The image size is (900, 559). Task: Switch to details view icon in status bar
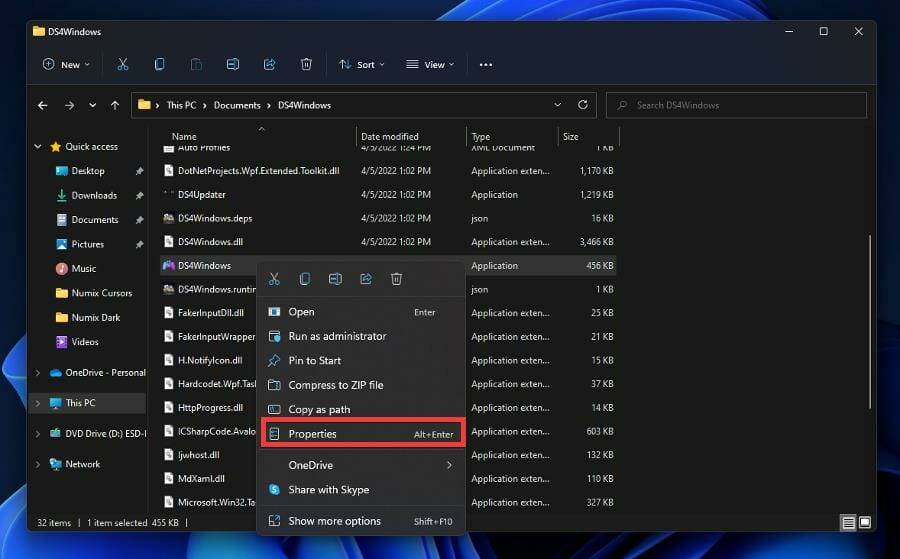[848, 522]
